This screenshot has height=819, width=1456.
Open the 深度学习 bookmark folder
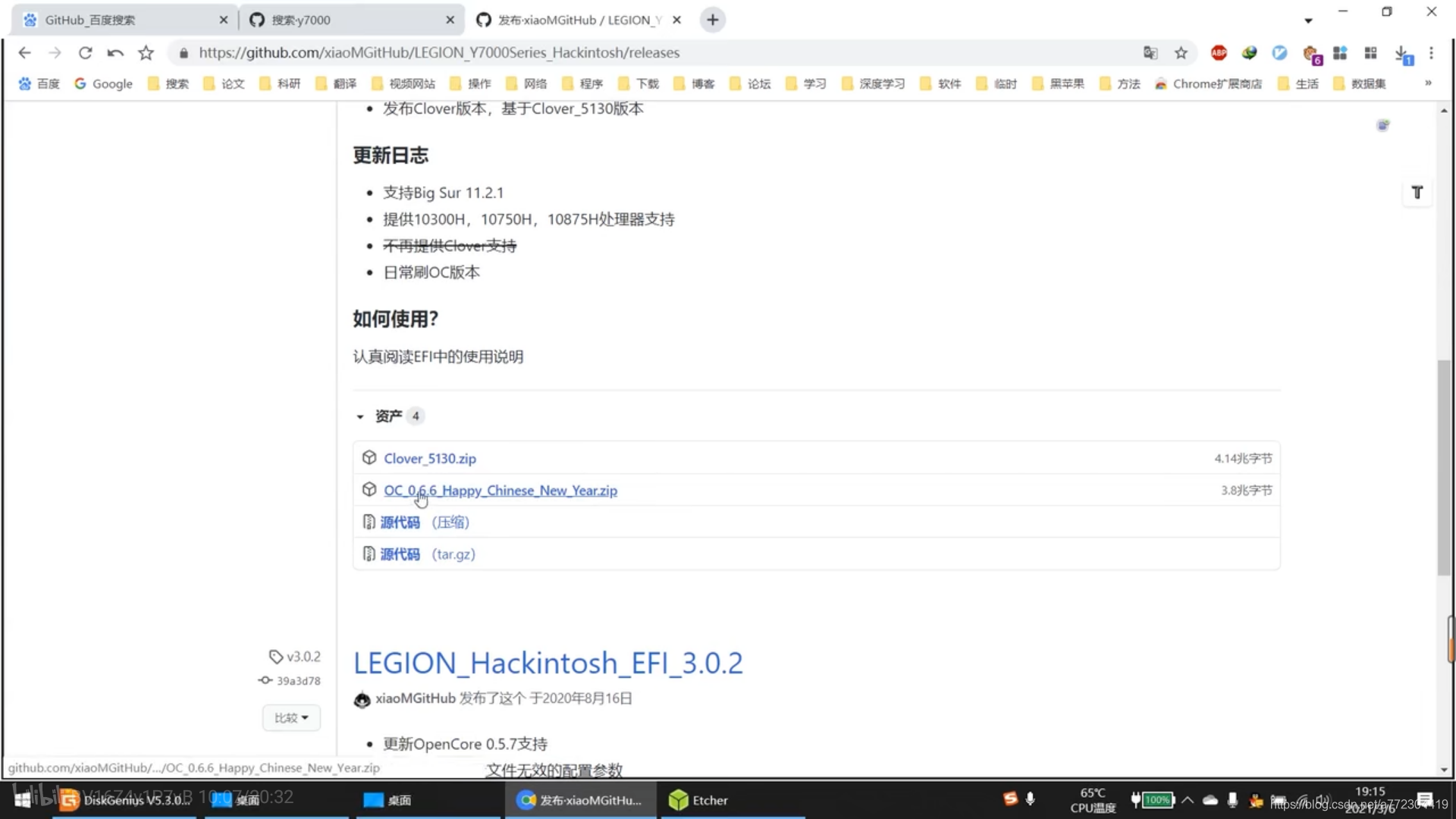coord(873,83)
